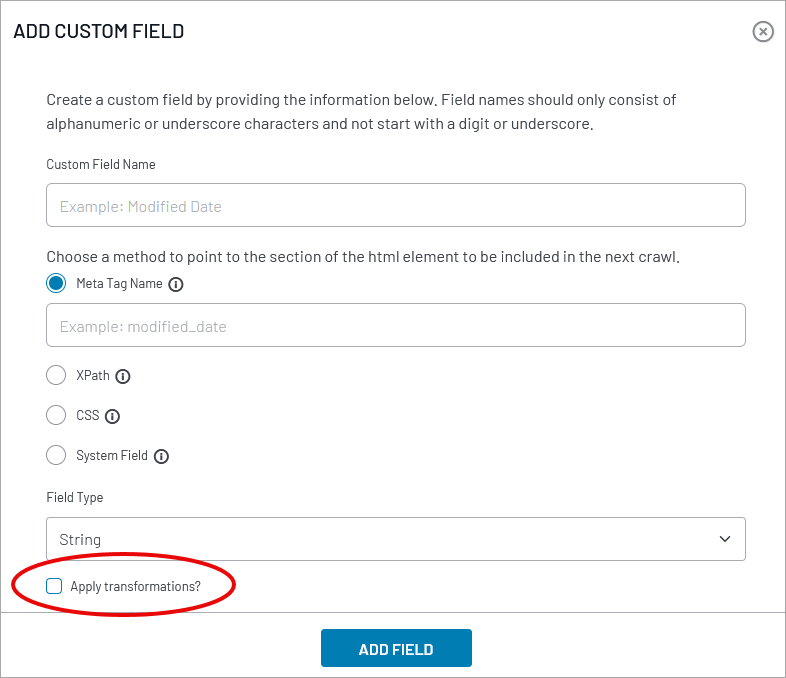Close the Add Custom Field dialog

763,32
